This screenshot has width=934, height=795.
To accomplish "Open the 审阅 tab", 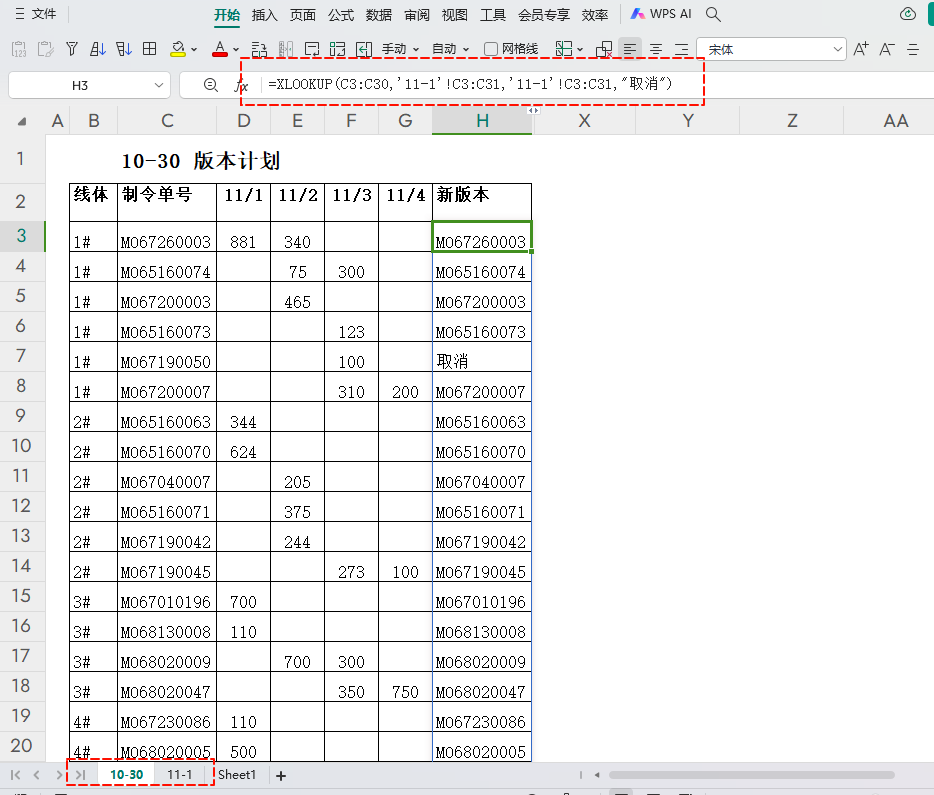I will 417,15.
